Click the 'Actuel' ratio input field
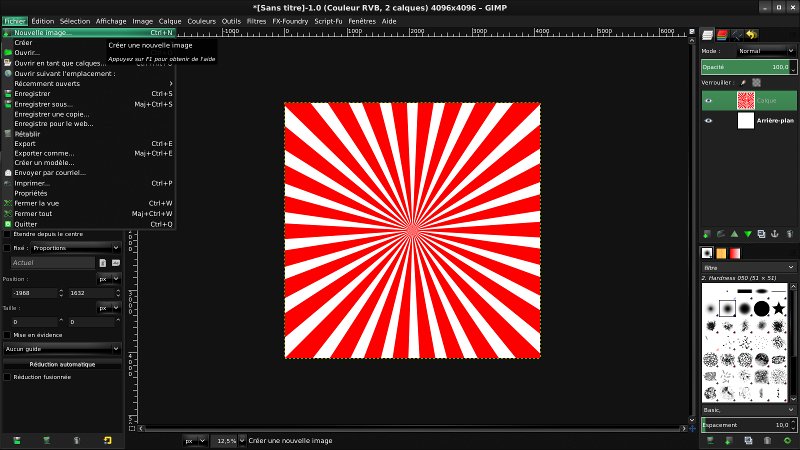 pyautogui.click(x=53, y=263)
